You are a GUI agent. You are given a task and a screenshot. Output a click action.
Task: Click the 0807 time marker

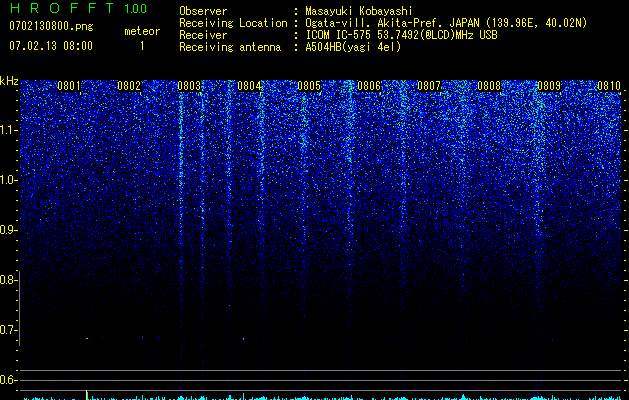(429, 86)
